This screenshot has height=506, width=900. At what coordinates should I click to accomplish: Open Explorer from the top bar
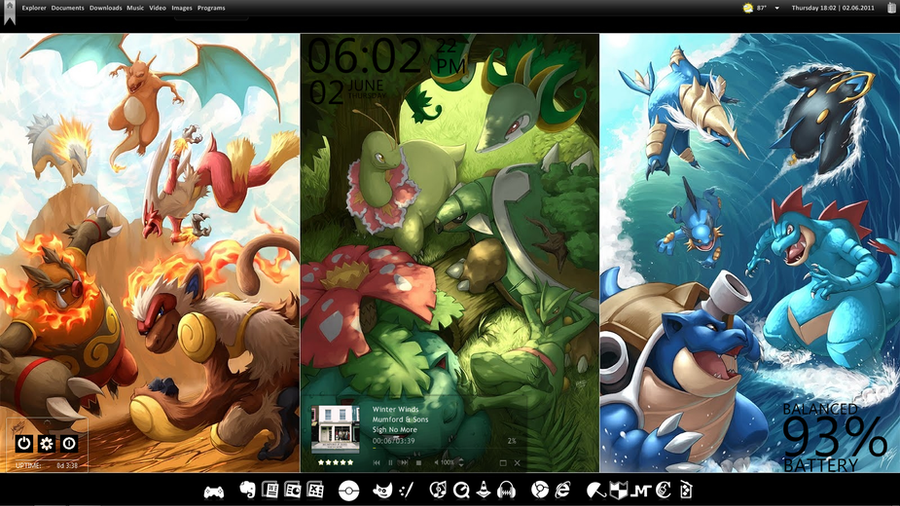(x=34, y=8)
